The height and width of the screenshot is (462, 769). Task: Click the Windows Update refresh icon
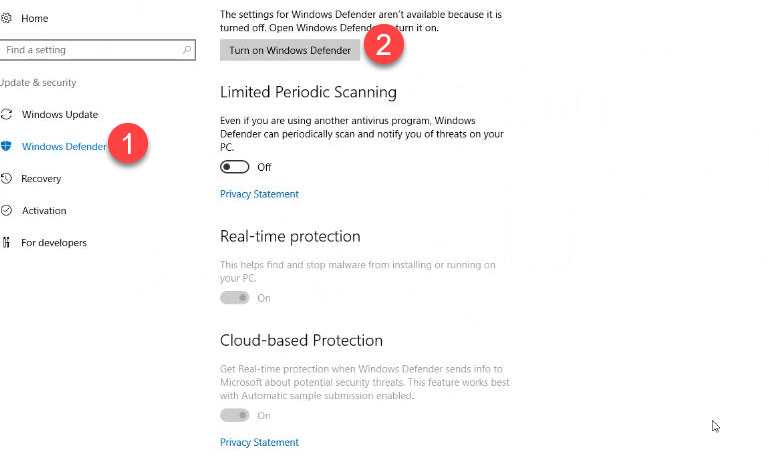pos(6,115)
